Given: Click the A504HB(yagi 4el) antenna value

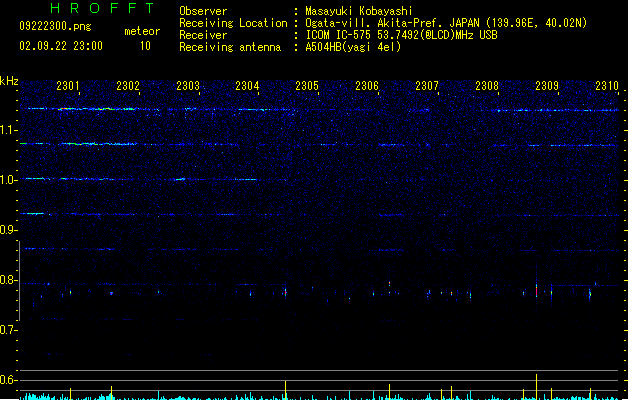Looking at the screenshot, I should coord(353,47).
